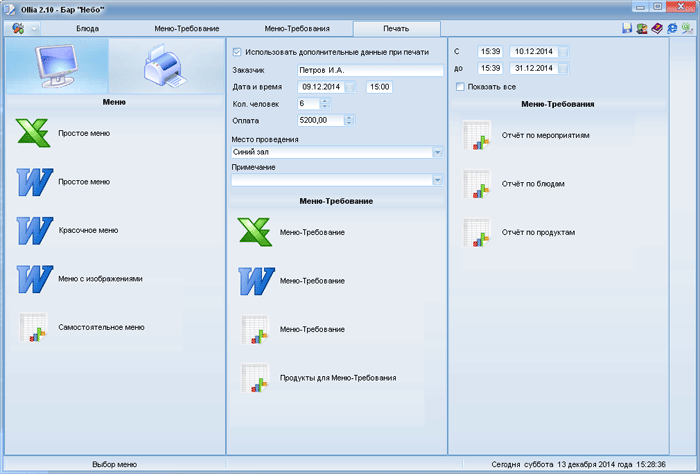Click Продукты для Меню-Требования label
The image size is (700, 474).
338,378
